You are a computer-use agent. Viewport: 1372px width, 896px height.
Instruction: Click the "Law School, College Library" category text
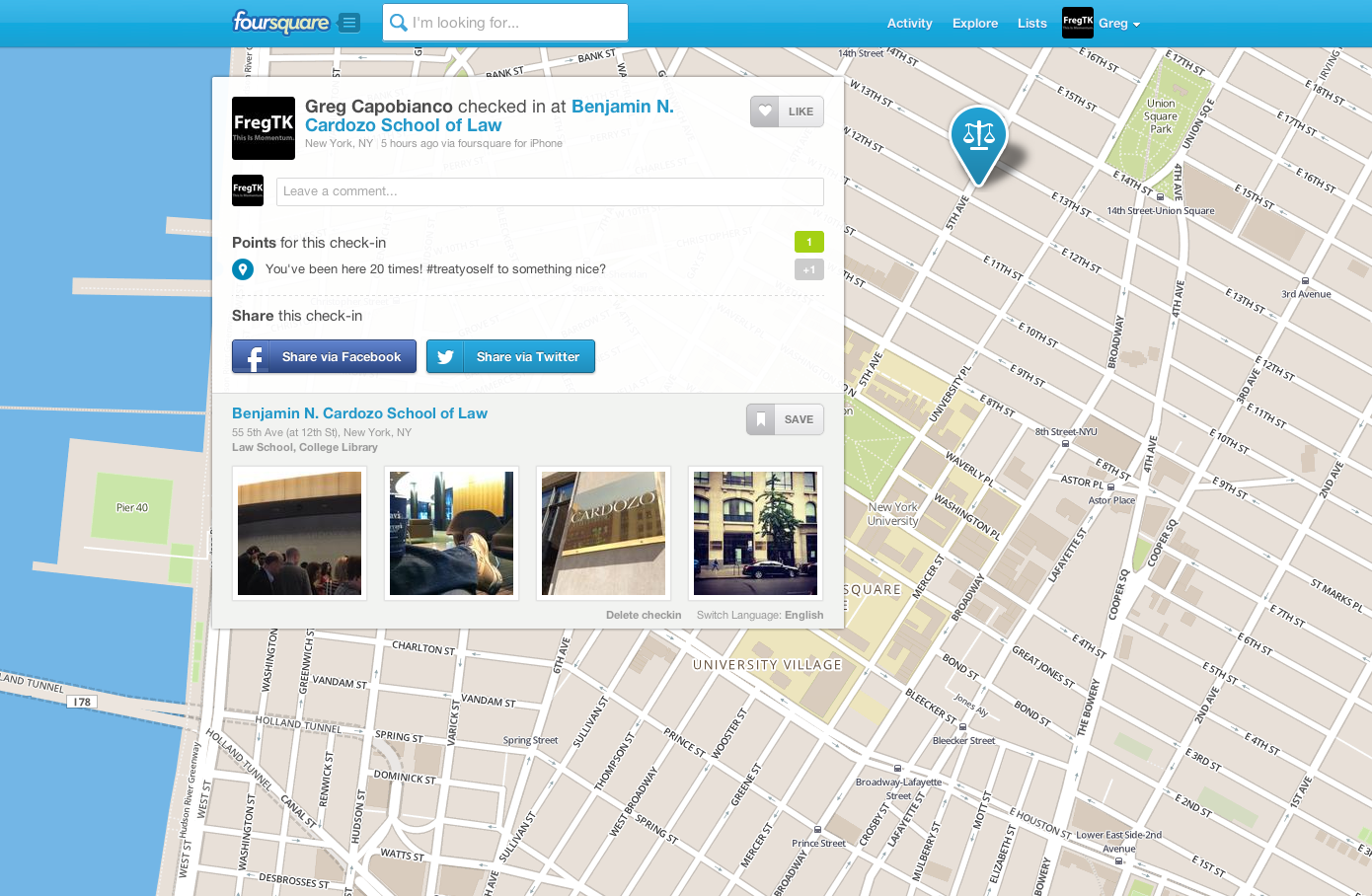tap(305, 447)
